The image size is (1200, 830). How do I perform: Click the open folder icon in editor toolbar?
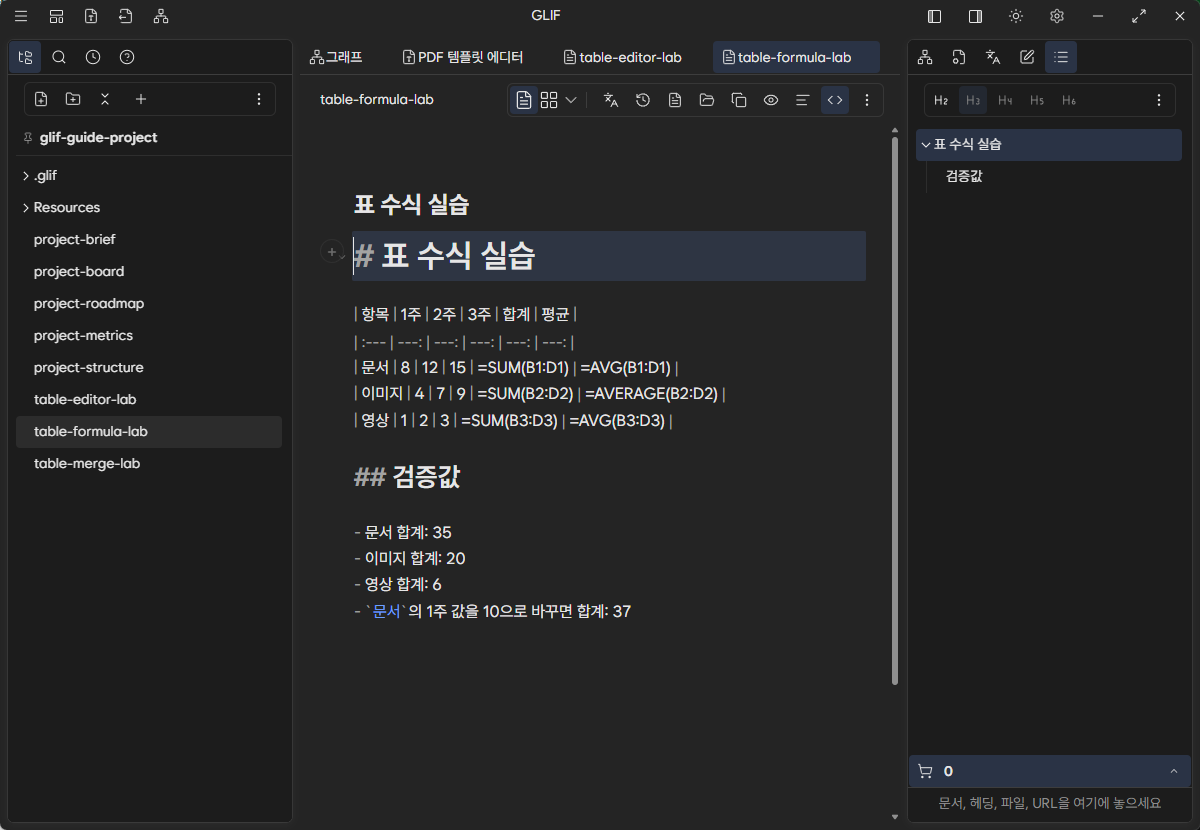(x=707, y=100)
